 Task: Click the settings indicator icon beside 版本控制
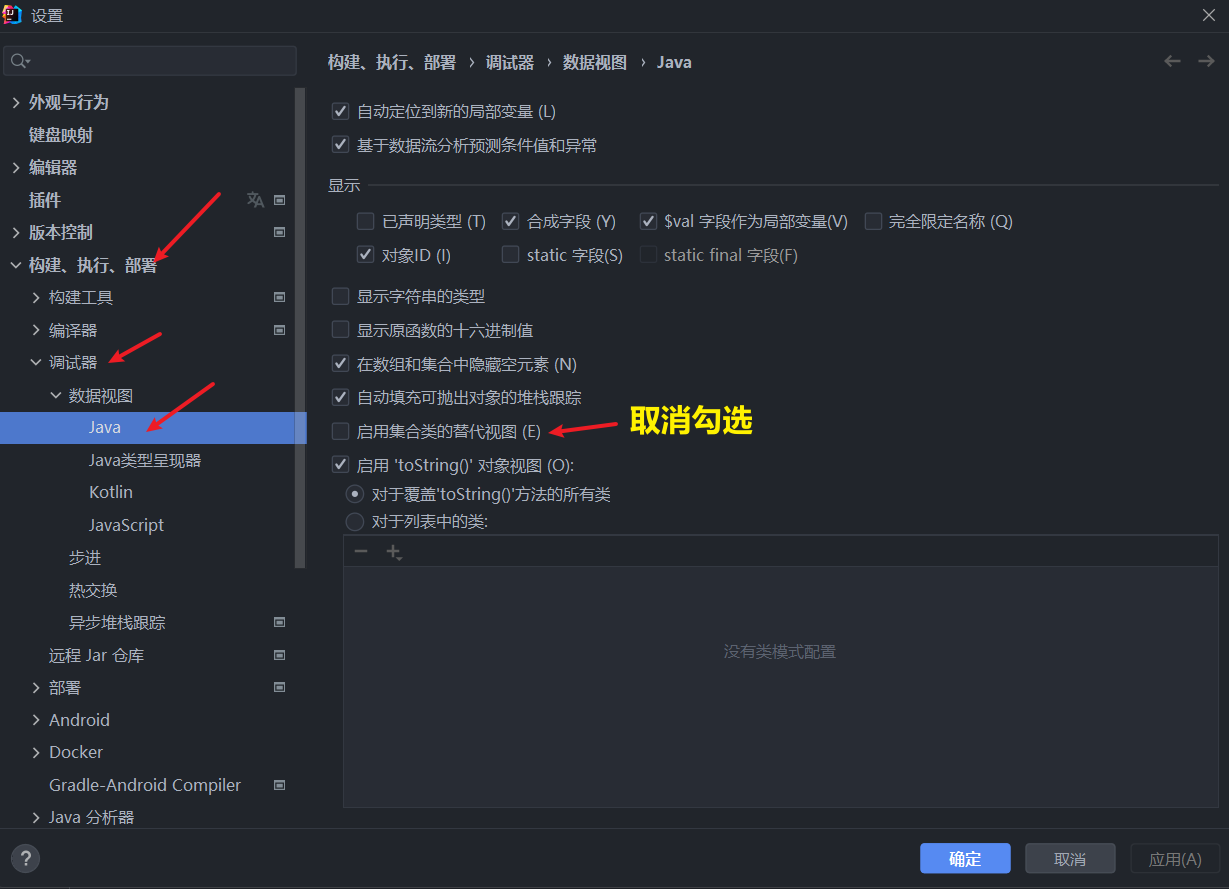[x=280, y=232]
